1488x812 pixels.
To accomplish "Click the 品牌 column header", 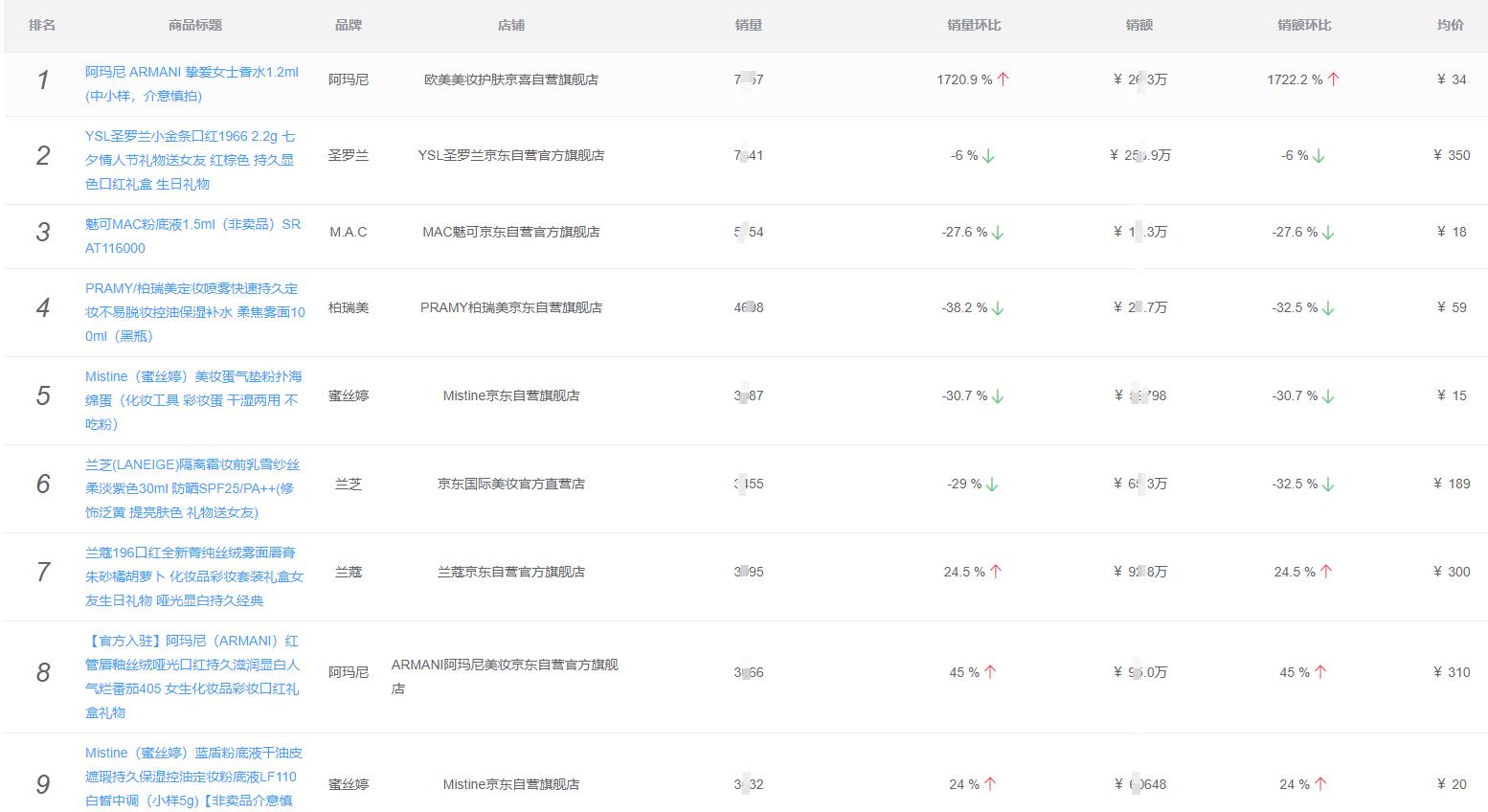I will [349, 25].
